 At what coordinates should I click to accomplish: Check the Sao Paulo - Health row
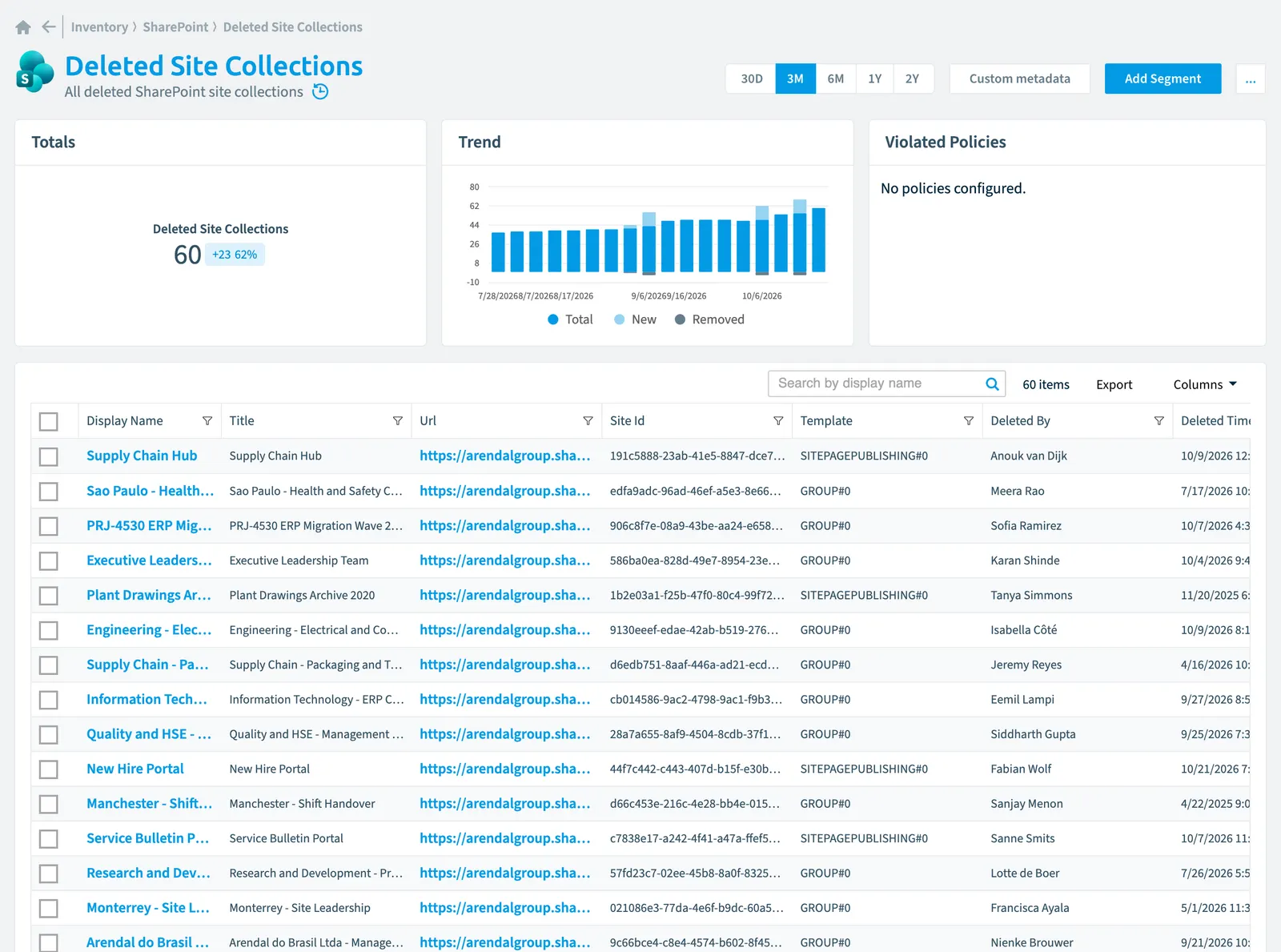(49, 491)
